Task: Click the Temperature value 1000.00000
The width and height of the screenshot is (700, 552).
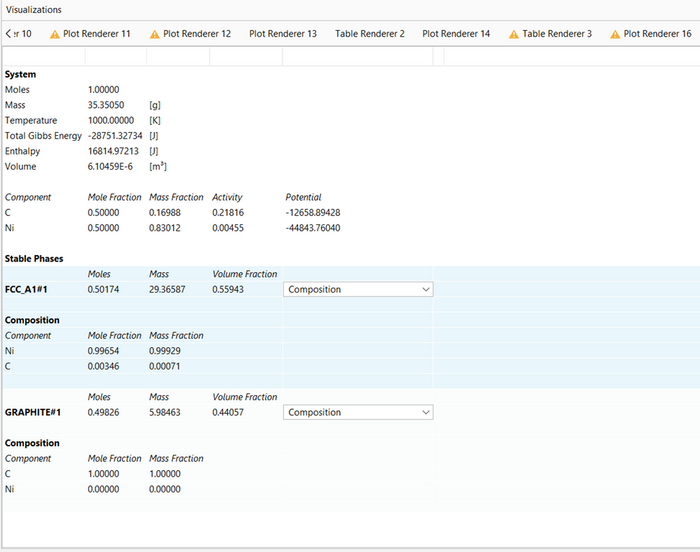Action: pos(110,120)
